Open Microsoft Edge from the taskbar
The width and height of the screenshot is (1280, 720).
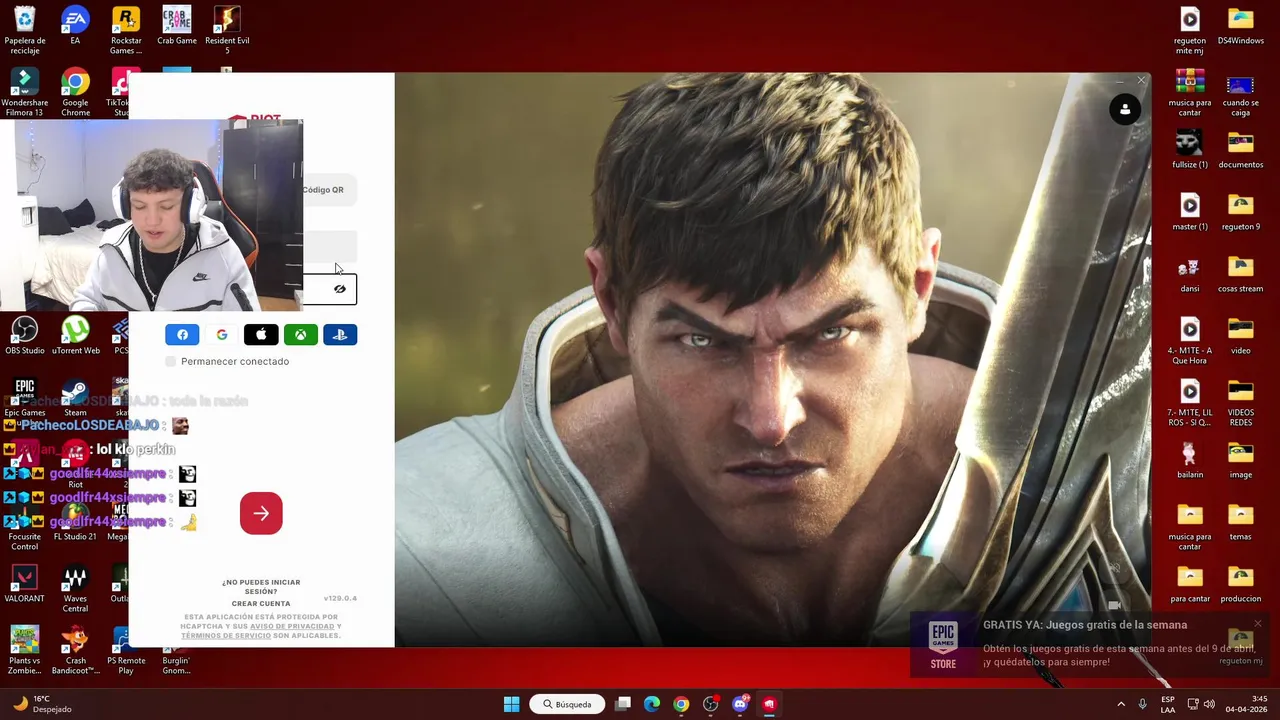coord(652,704)
